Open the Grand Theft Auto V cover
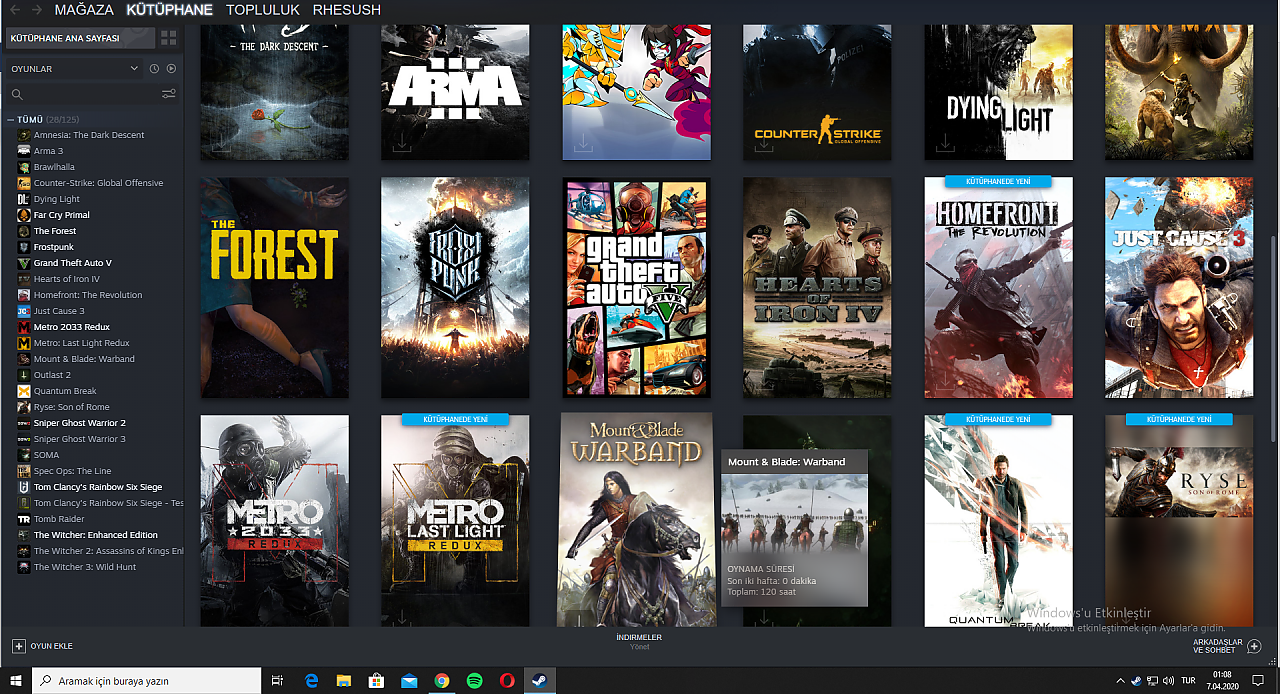The height and width of the screenshot is (694, 1280). pos(636,288)
